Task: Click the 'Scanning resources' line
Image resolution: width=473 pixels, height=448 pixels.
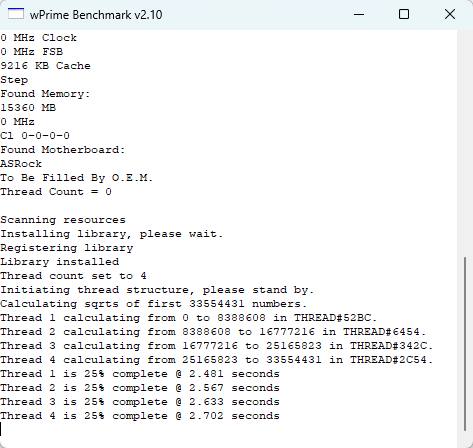Action: [63, 220]
